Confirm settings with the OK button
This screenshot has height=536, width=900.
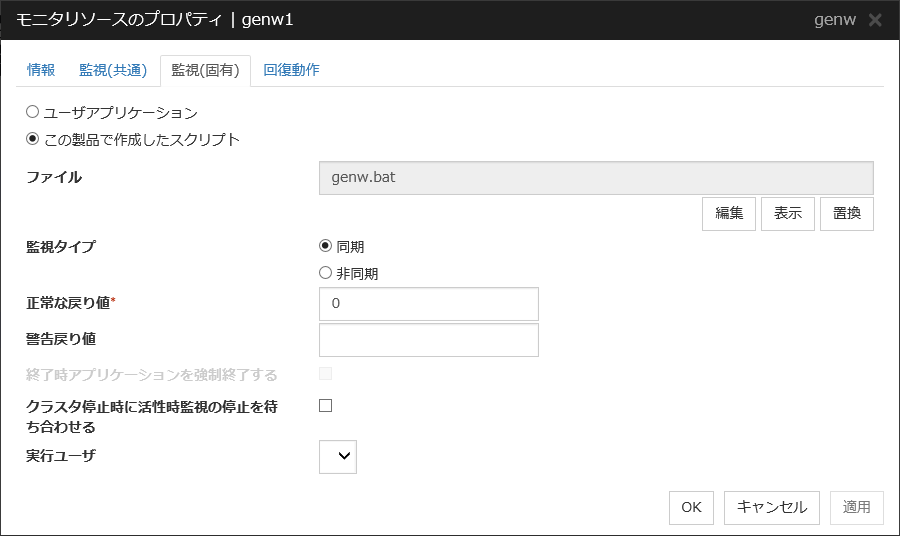[x=691, y=507]
